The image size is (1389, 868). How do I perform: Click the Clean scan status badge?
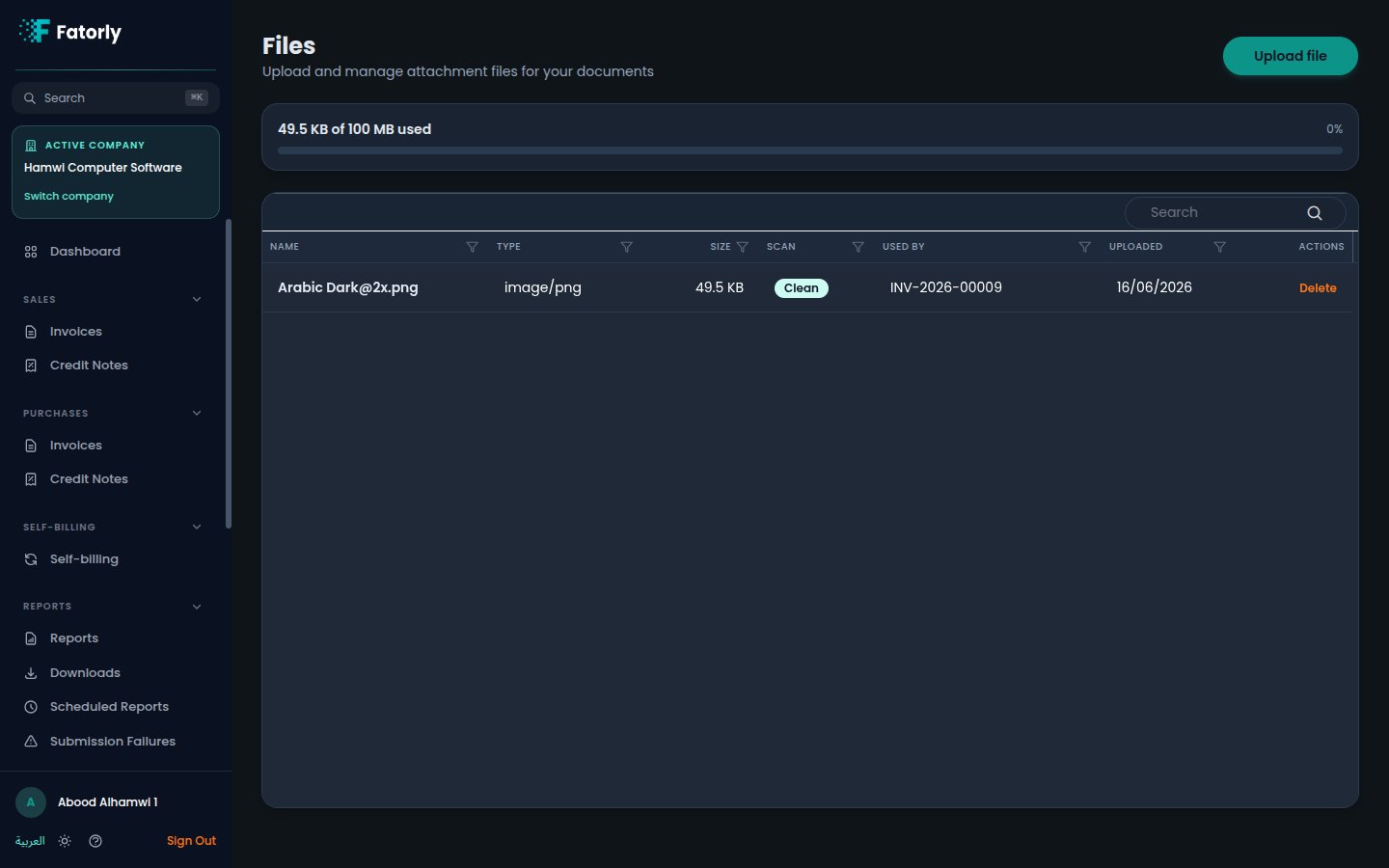[x=802, y=288]
